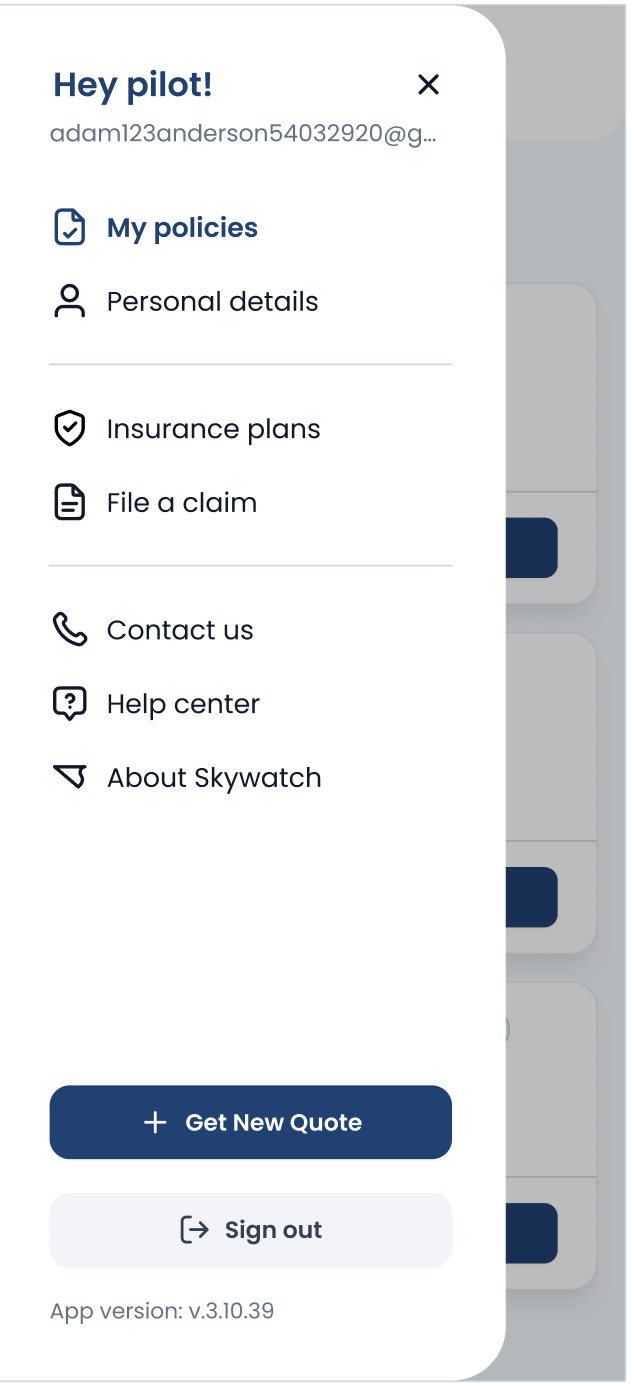This screenshot has height=1384, width=632.
Task: Click the Personal details person icon
Action: click(69, 302)
